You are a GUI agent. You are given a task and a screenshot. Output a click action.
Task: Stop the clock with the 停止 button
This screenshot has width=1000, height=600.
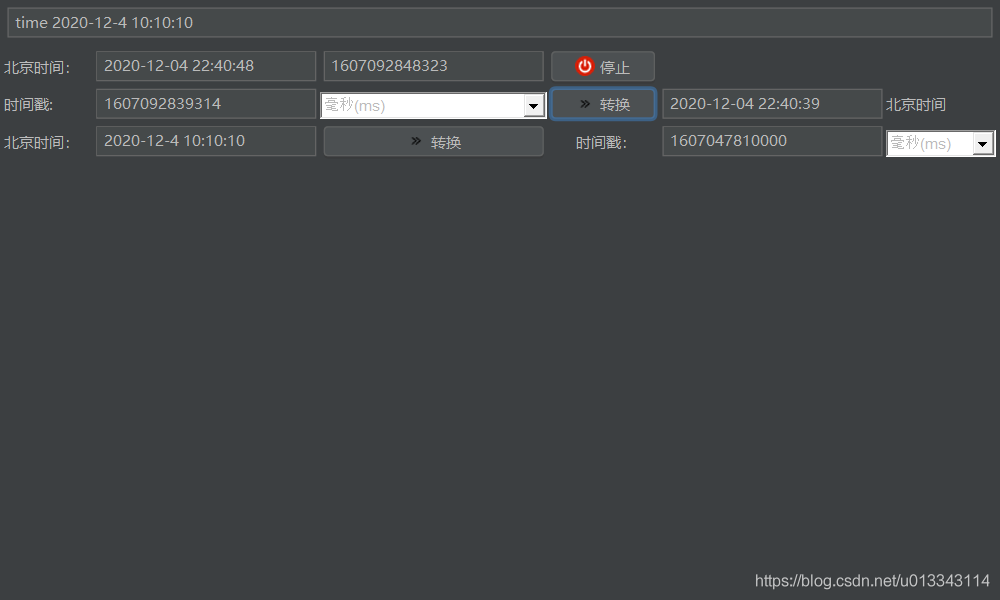(x=603, y=66)
